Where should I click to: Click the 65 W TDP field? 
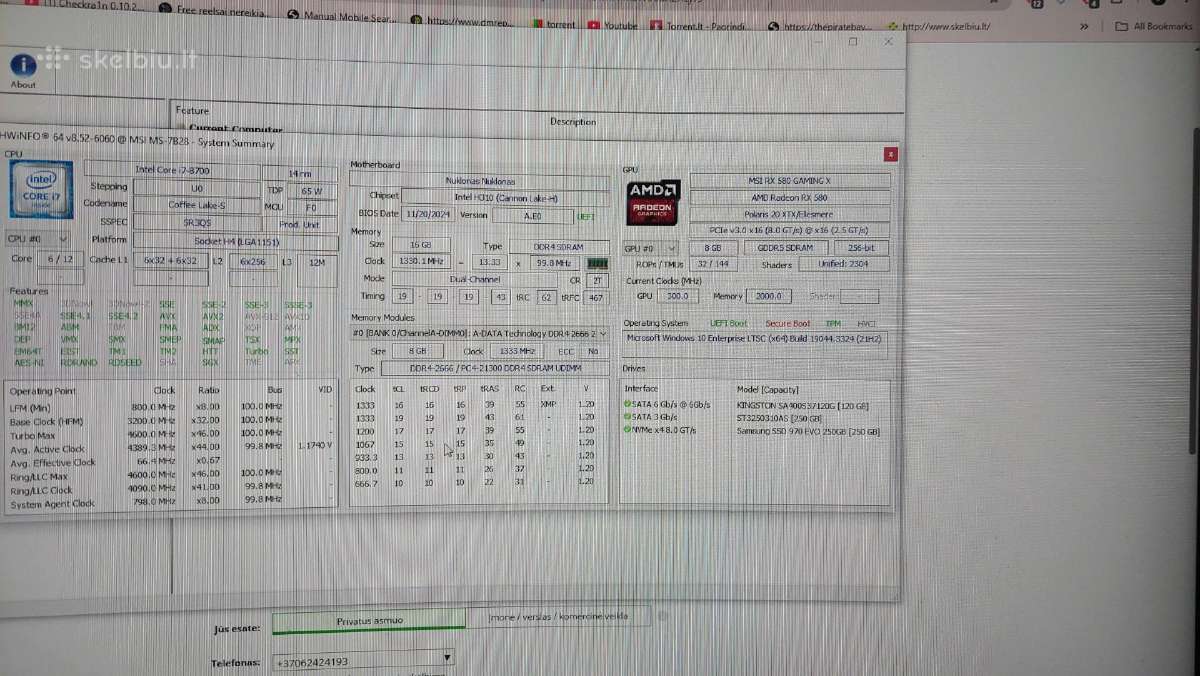pyautogui.click(x=311, y=189)
